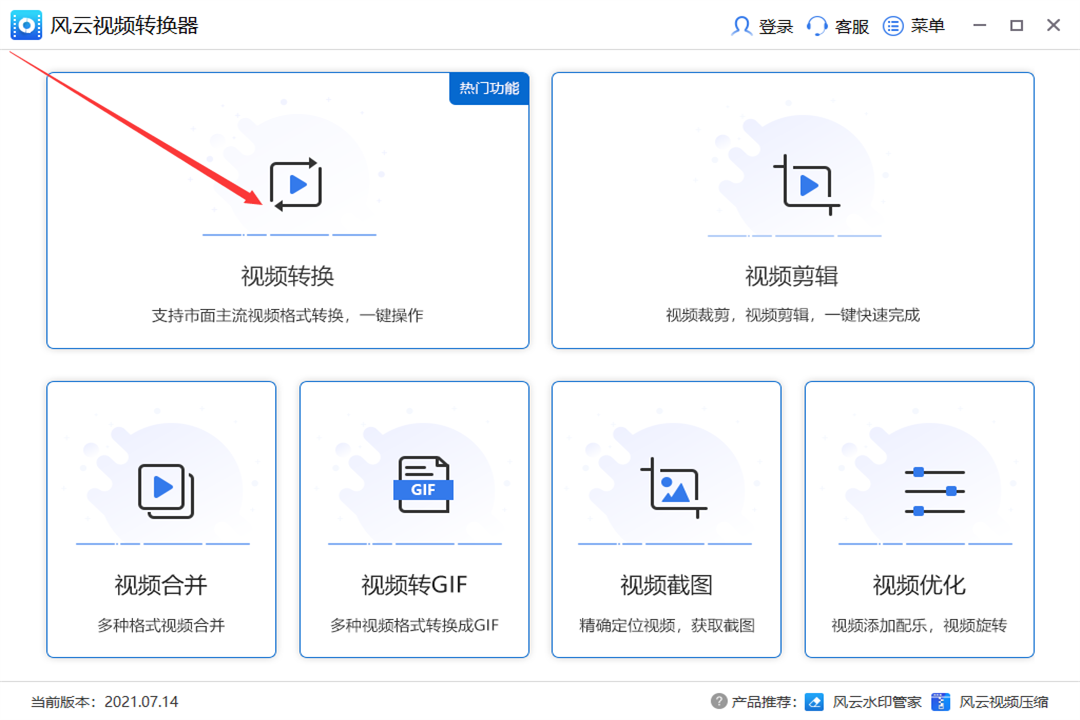This screenshot has height=720, width=1080.
Task: Click the 风云水印管家 icon
Action: (x=814, y=701)
